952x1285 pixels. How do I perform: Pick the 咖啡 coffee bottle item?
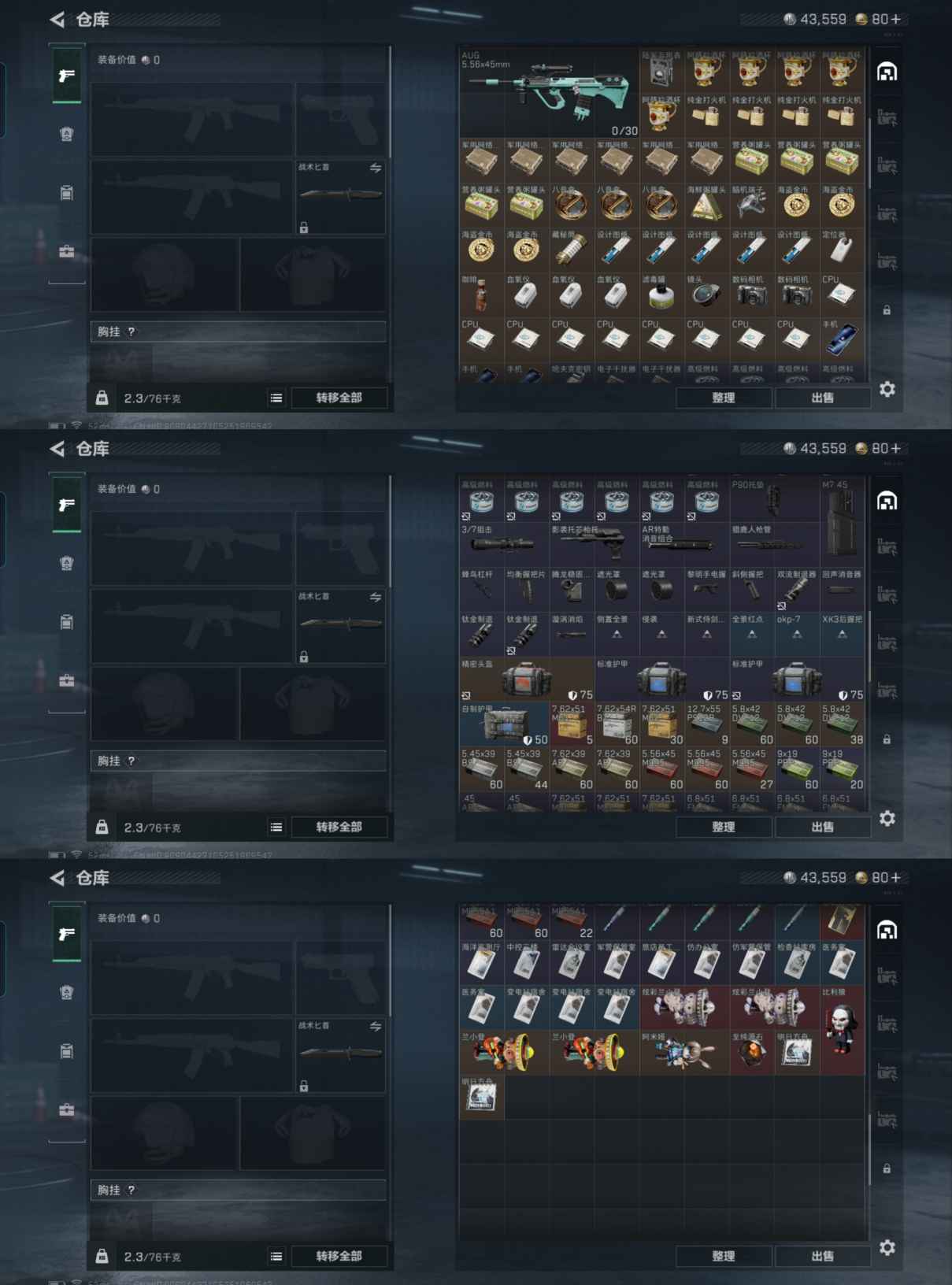pyautogui.click(x=481, y=294)
